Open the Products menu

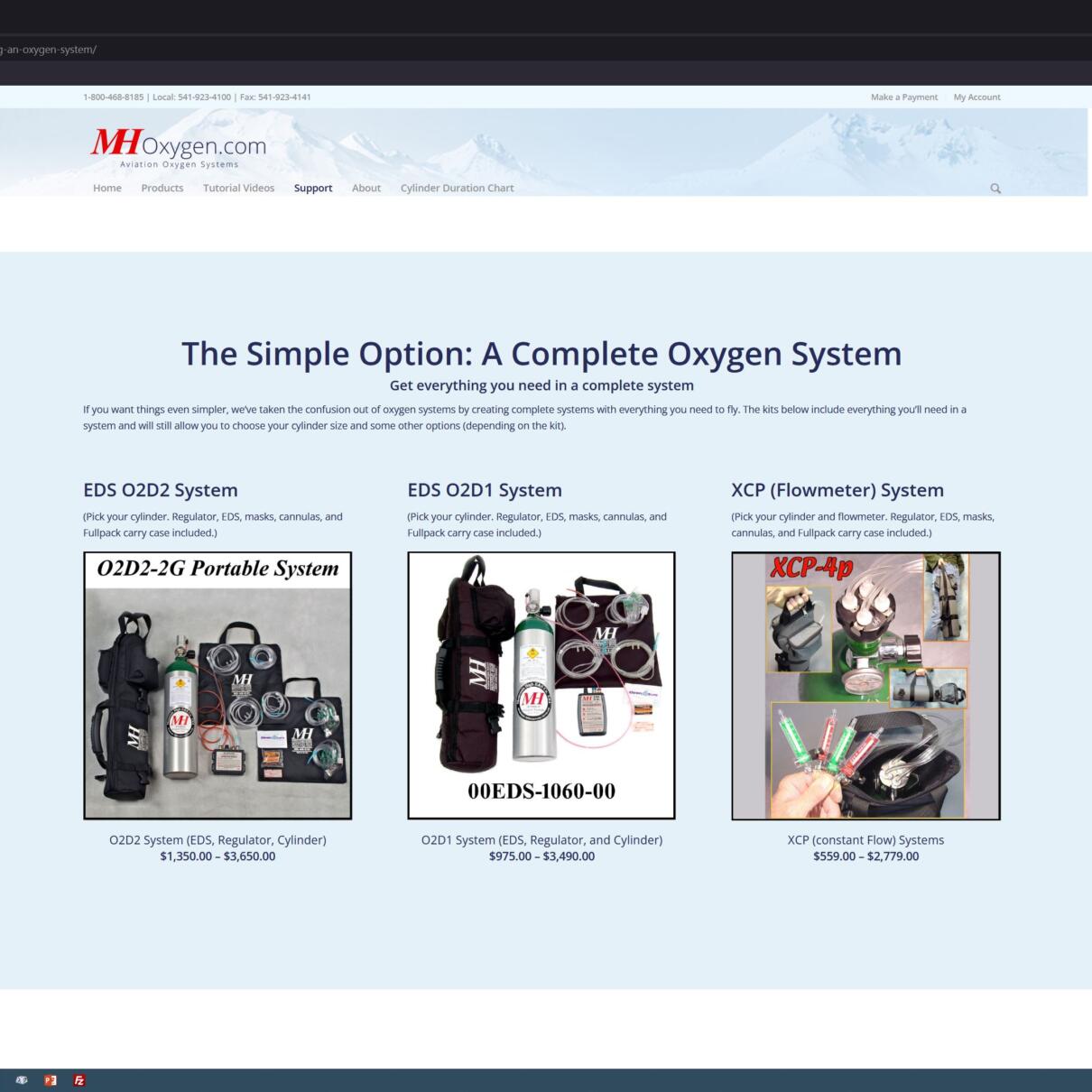click(162, 188)
